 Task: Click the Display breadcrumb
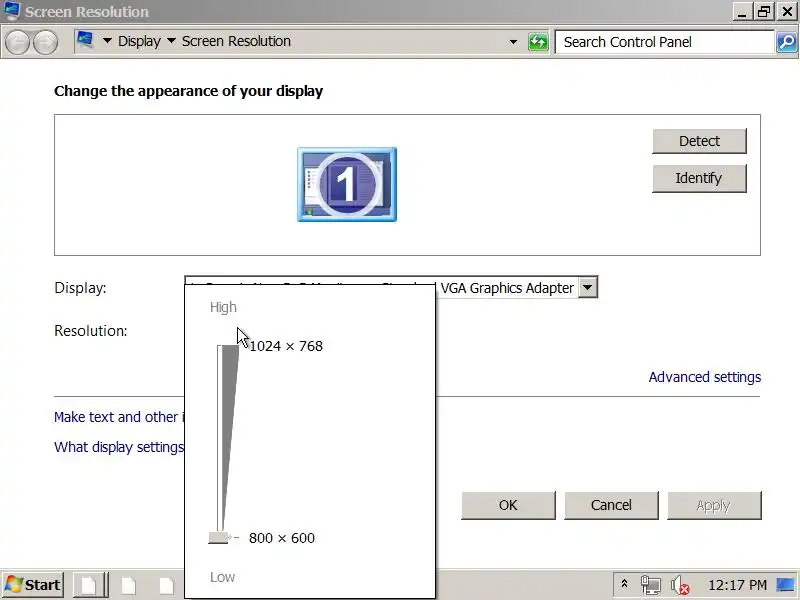(x=139, y=41)
